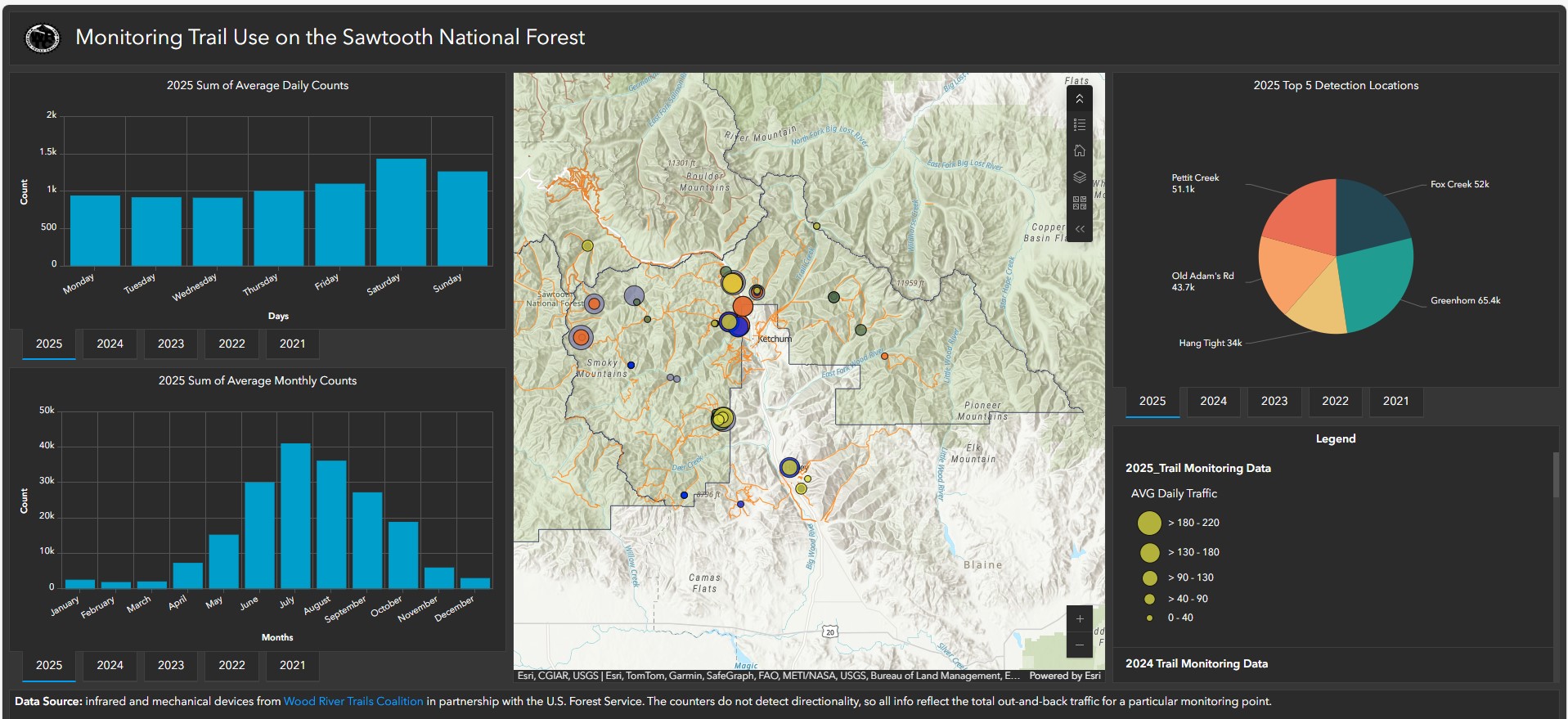Zoom in on the map

[x=1079, y=619]
